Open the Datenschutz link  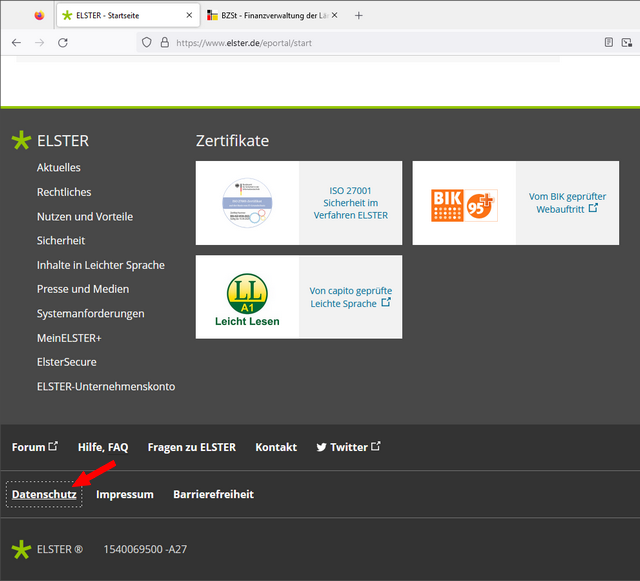point(44,494)
